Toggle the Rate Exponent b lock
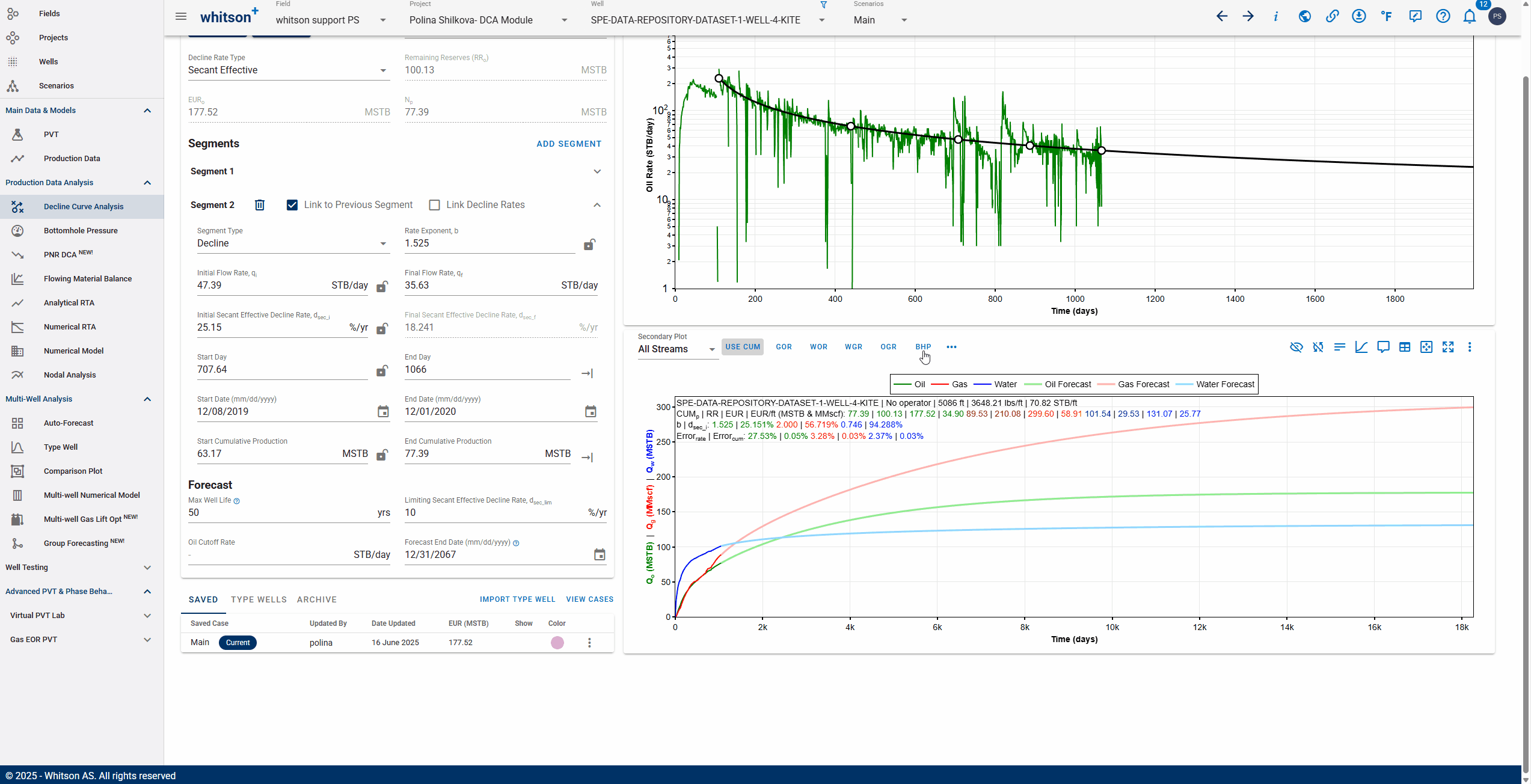Screen dimensions: 1531x784 [589, 244]
